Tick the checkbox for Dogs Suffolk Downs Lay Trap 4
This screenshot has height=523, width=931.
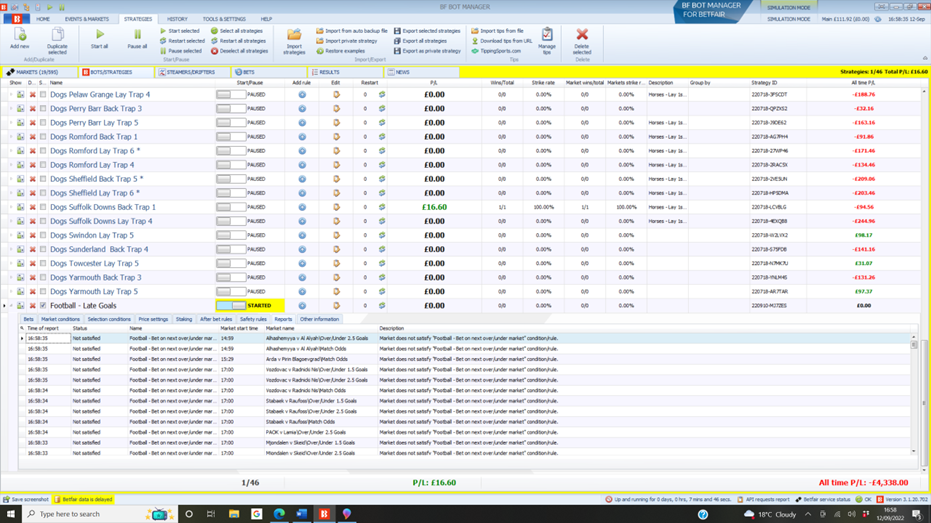click(x=43, y=221)
